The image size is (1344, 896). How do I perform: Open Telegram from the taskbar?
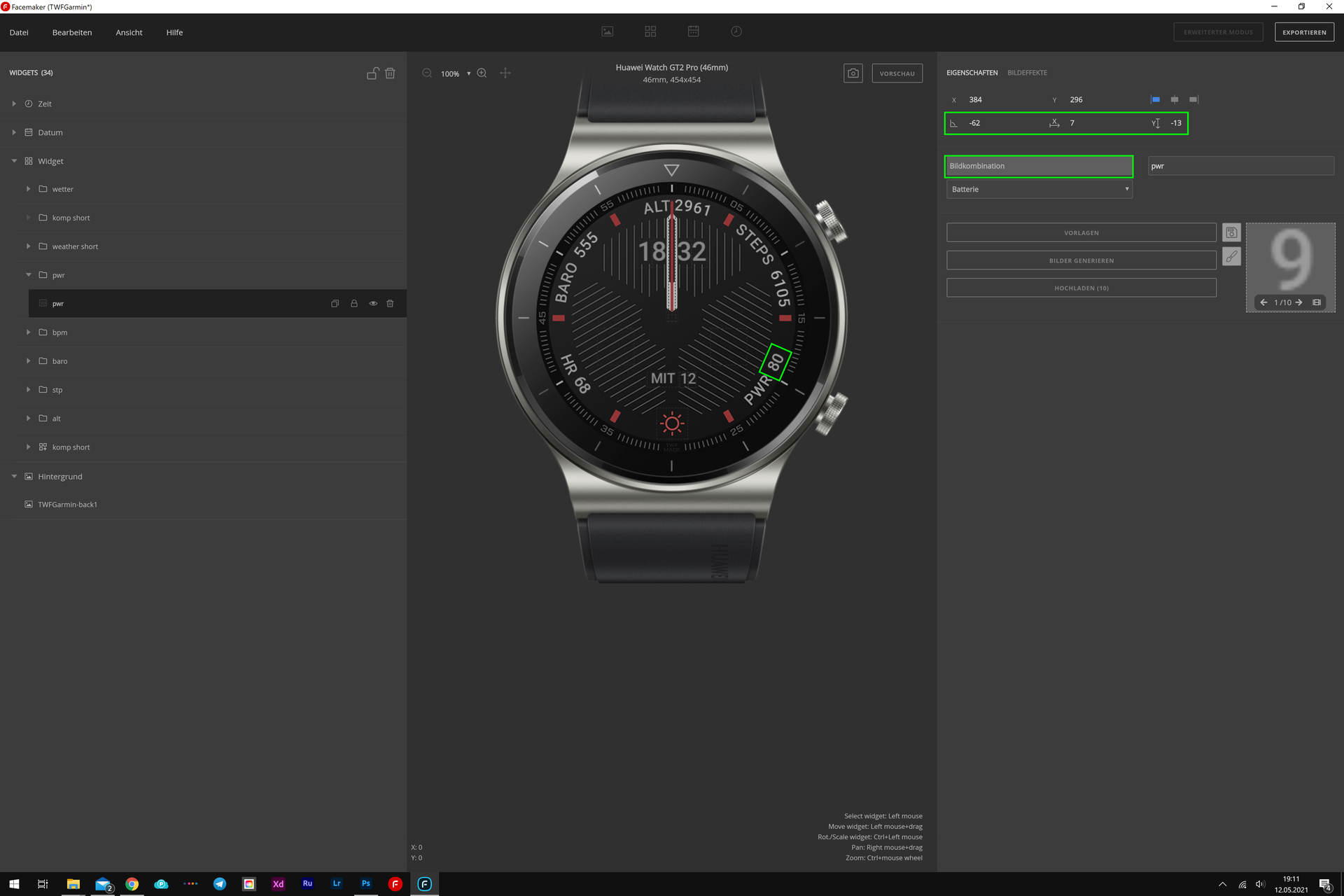tap(220, 884)
